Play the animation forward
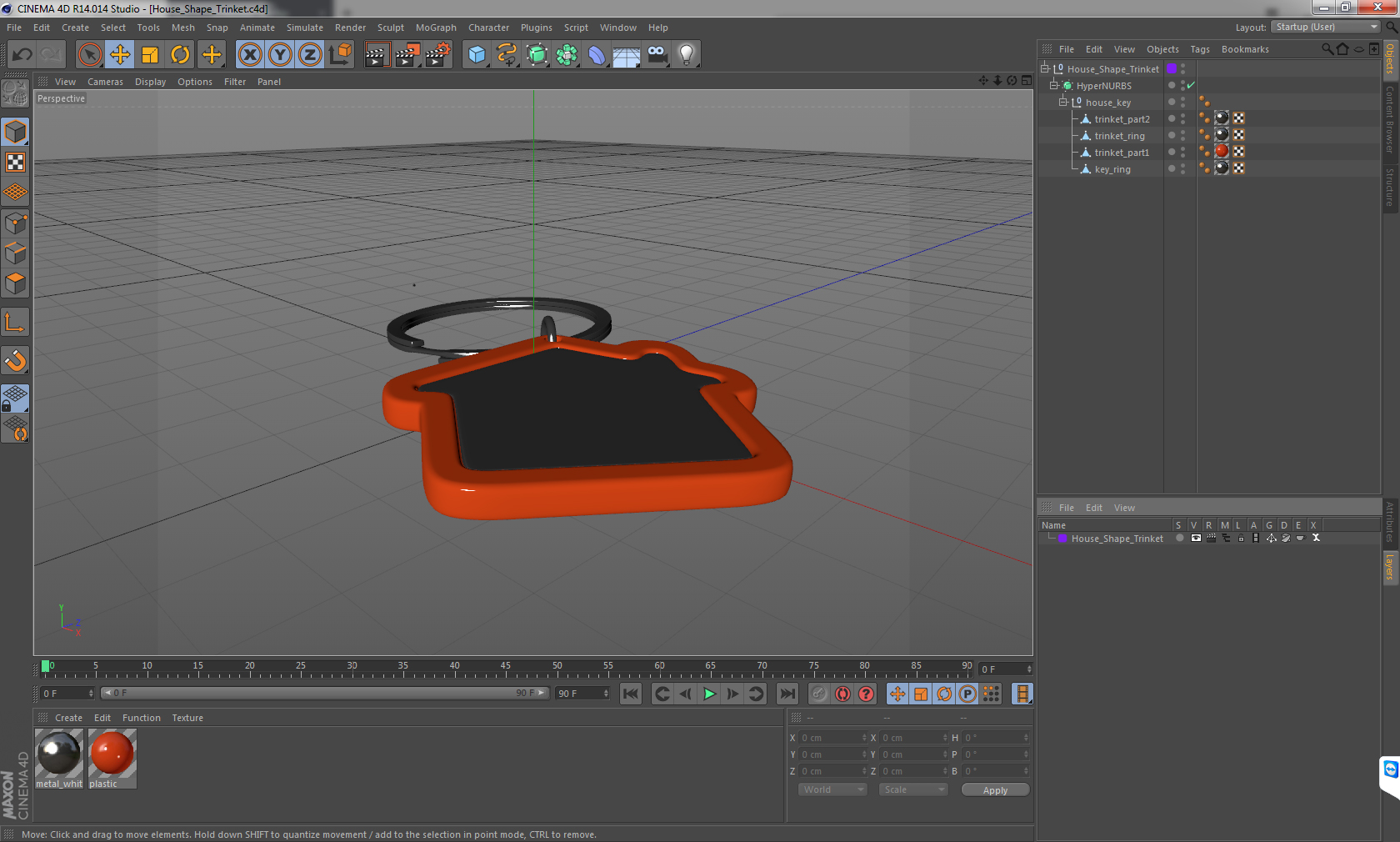Viewport: 1400px width, 842px height. (x=709, y=694)
